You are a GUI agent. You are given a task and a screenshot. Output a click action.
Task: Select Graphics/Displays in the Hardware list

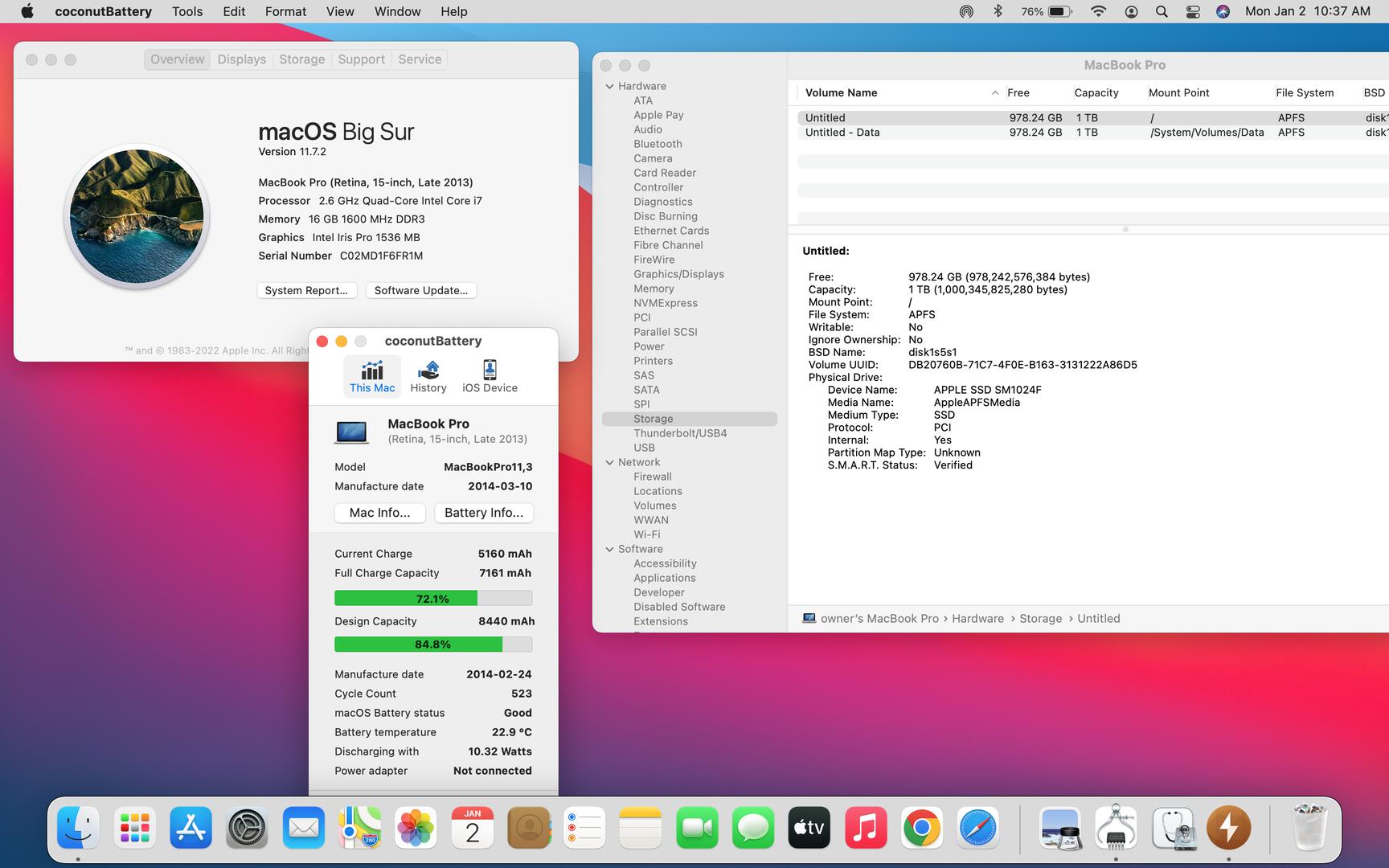click(678, 274)
